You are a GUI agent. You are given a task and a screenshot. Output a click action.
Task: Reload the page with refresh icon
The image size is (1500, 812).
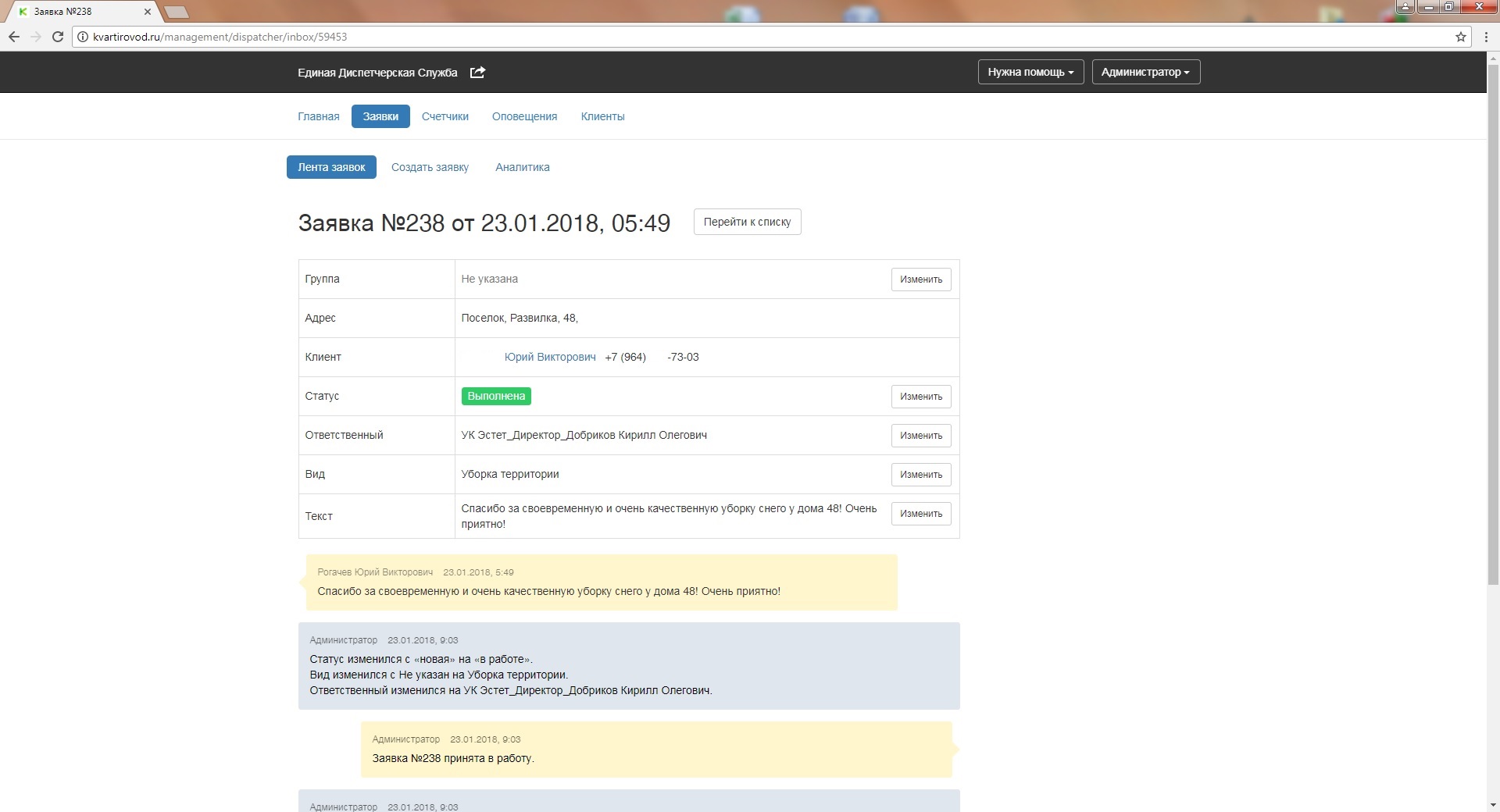pos(57,37)
